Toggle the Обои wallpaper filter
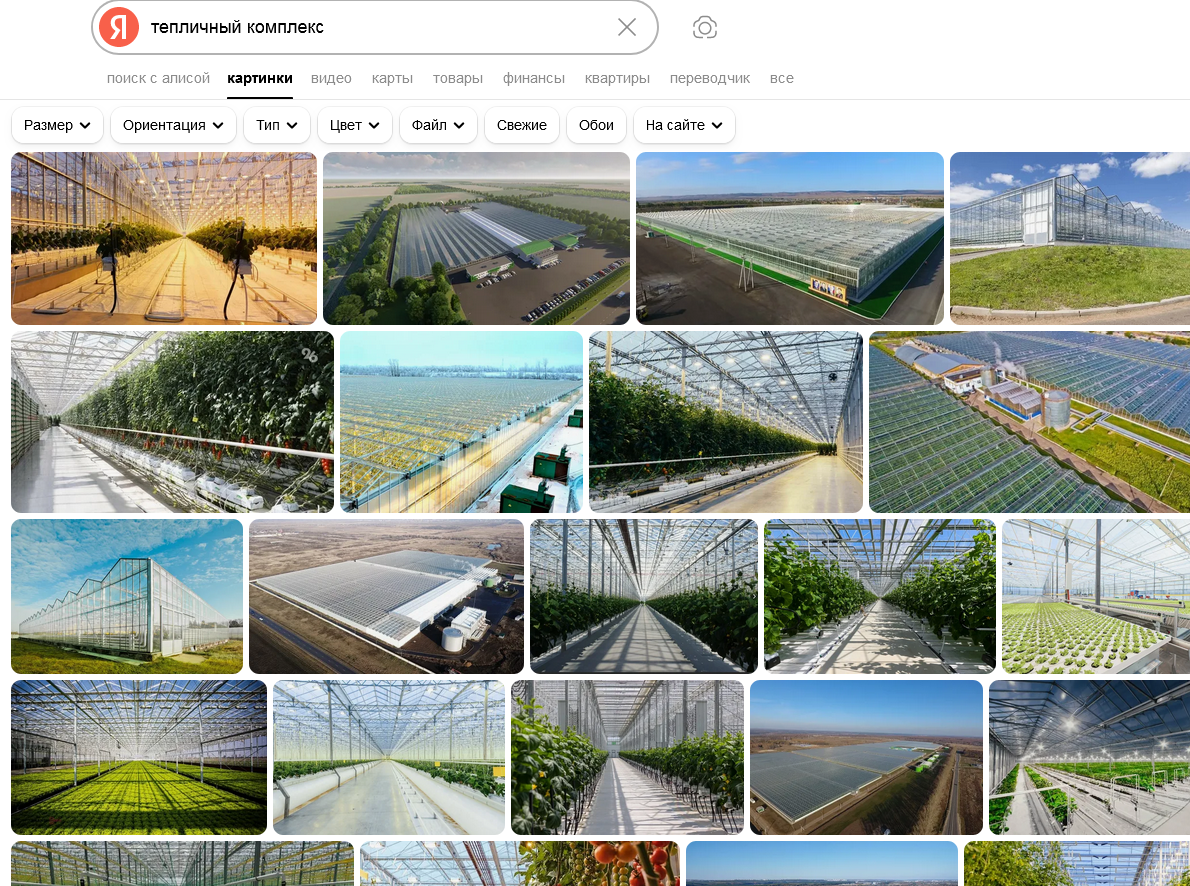 (x=596, y=125)
